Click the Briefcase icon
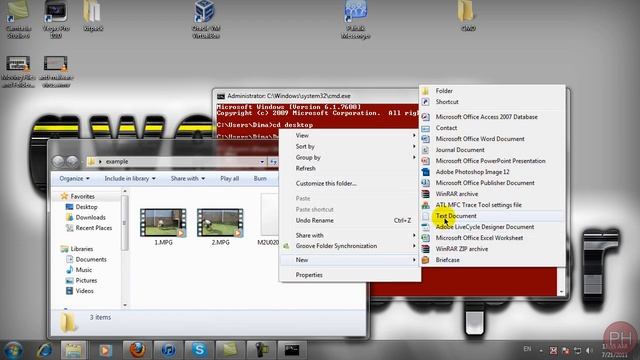 425,260
